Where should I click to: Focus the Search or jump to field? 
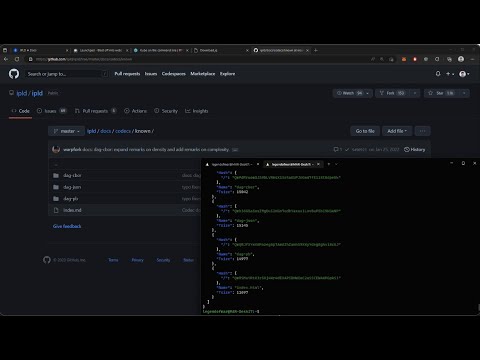coord(67,74)
